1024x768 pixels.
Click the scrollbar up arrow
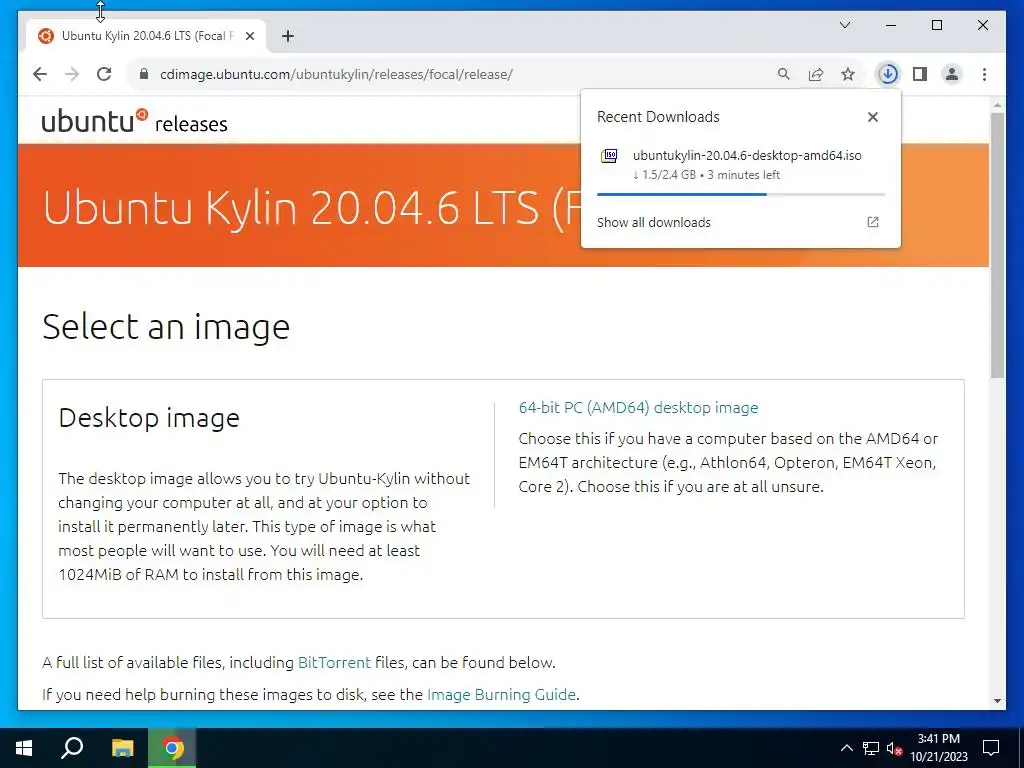[997, 104]
